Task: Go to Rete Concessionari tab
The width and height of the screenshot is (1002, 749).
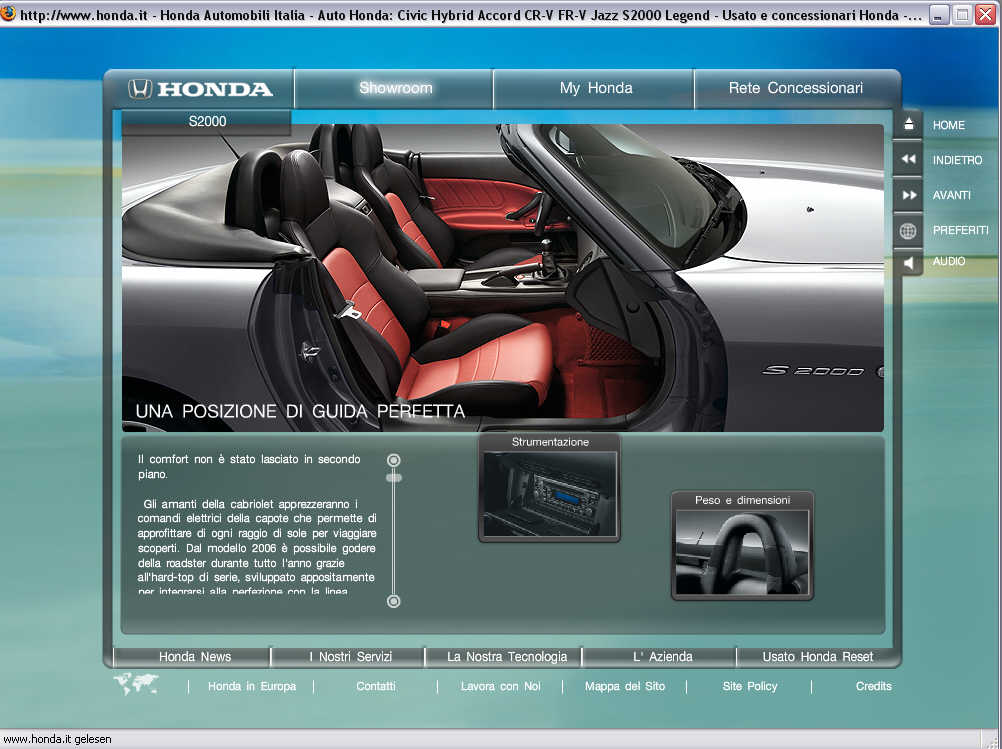Action: [x=795, y=88]
